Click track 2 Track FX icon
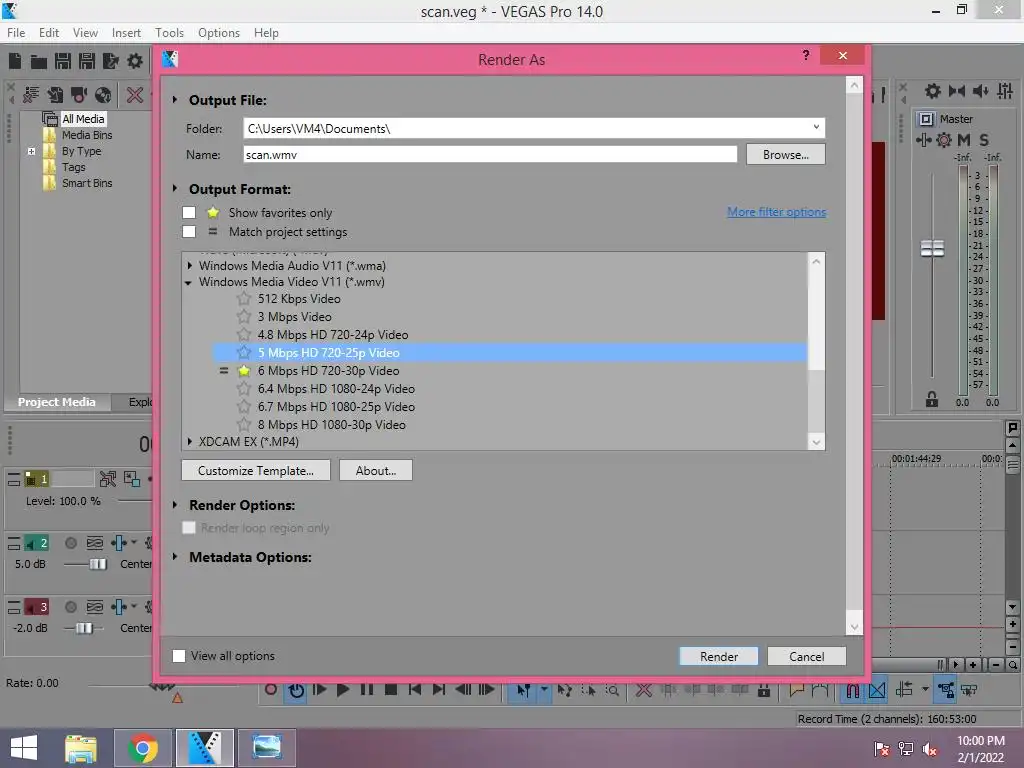 coord(119,543)
